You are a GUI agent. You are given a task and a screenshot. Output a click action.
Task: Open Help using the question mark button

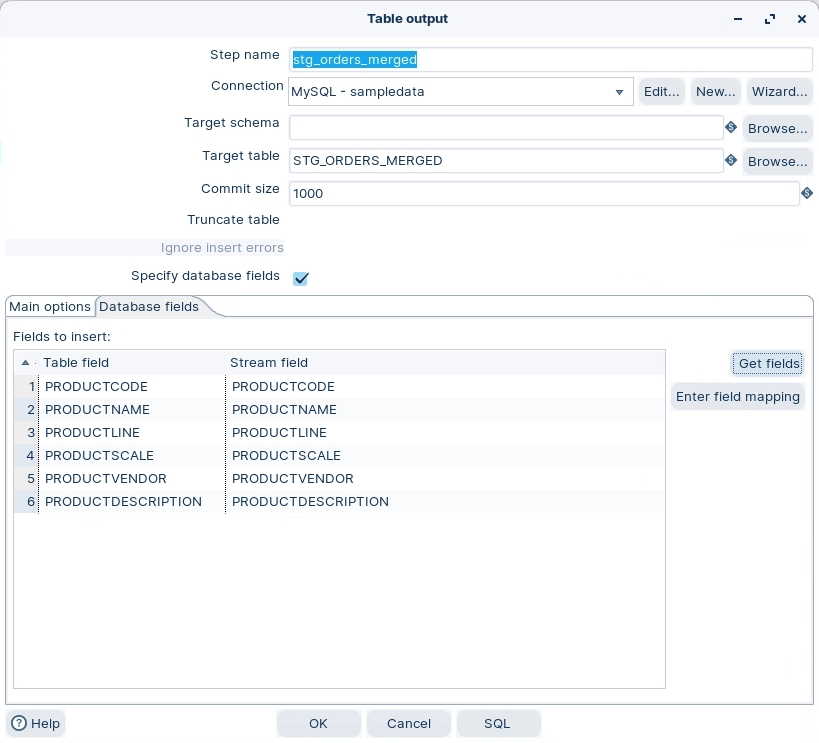[36, 723]
